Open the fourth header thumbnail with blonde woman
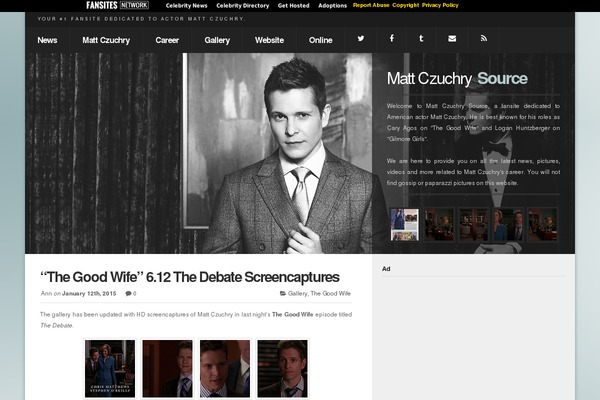Screen dimensions: 600x400 point(508,225)
